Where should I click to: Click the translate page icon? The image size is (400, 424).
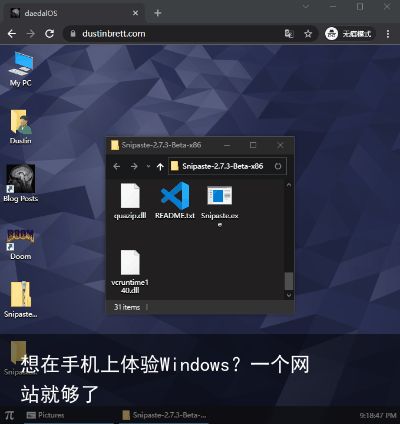pos(289,34)
